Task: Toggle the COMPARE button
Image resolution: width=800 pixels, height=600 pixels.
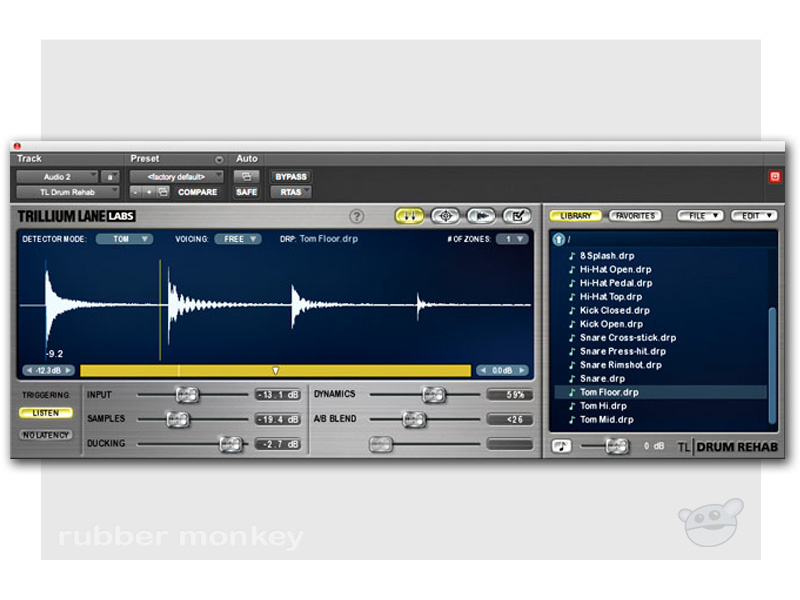Action: (197, 192)
